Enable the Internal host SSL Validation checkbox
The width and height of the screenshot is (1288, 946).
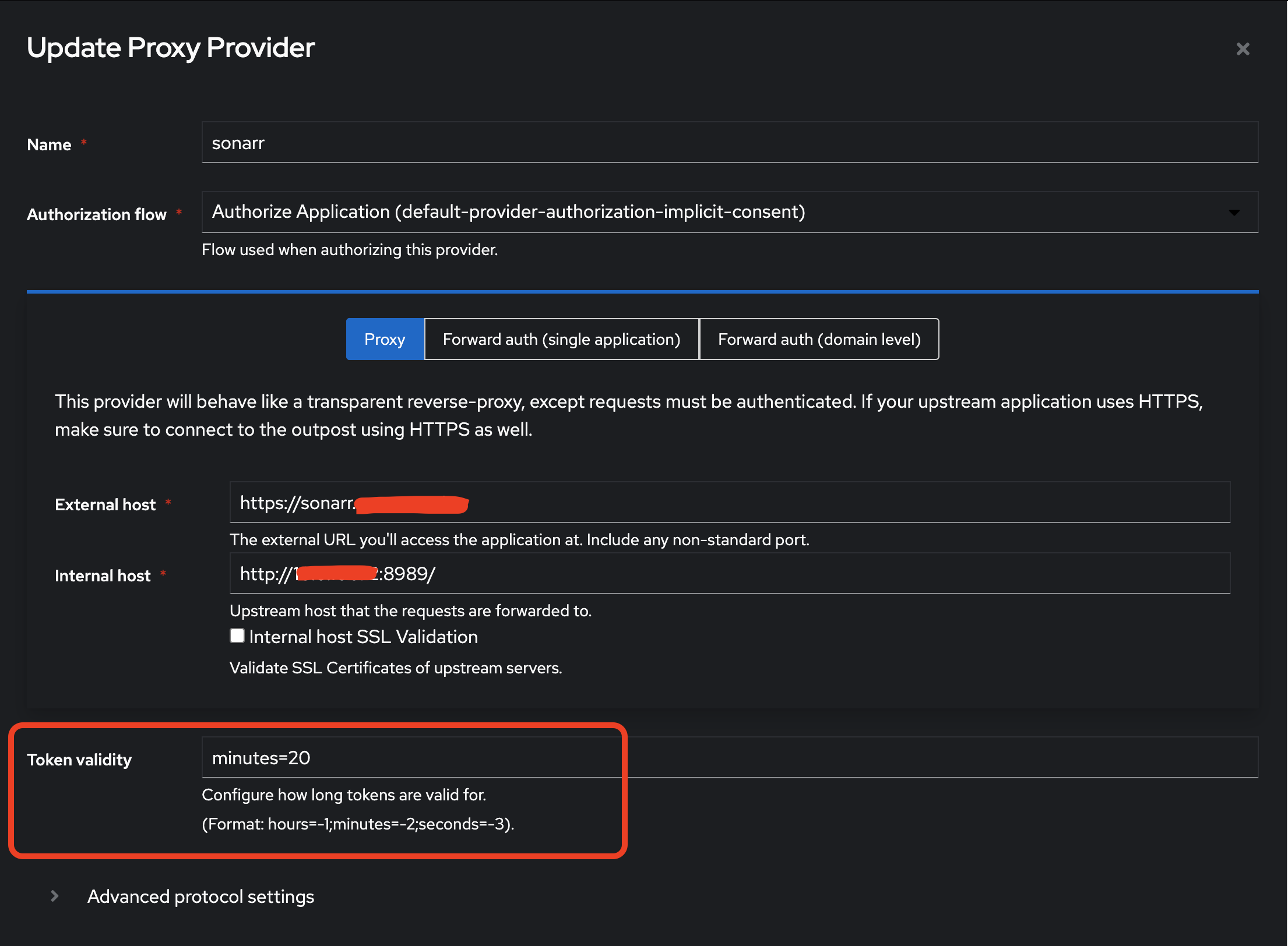[237, 636]
